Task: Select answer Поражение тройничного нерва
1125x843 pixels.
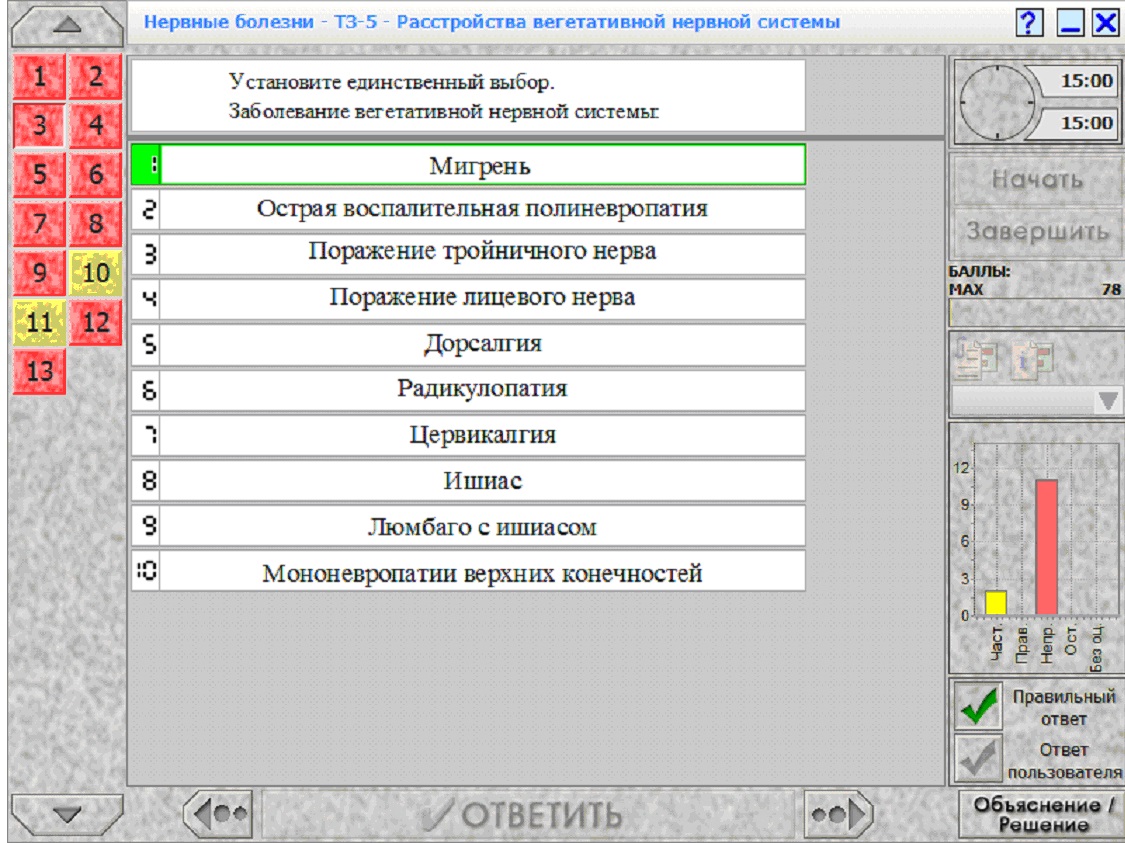Action: [469, 253]
